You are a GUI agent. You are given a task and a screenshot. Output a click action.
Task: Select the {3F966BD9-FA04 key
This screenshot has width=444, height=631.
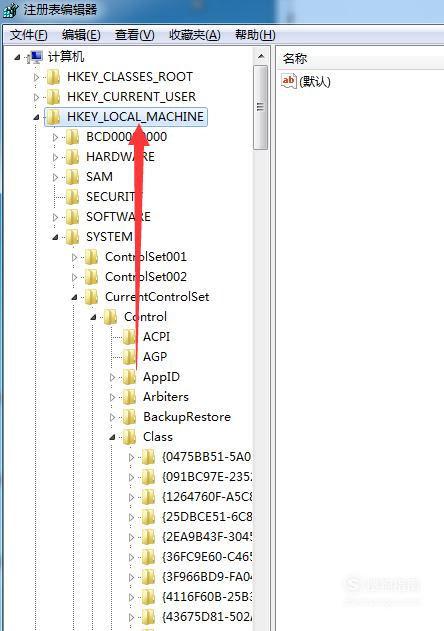pos(207,577)
